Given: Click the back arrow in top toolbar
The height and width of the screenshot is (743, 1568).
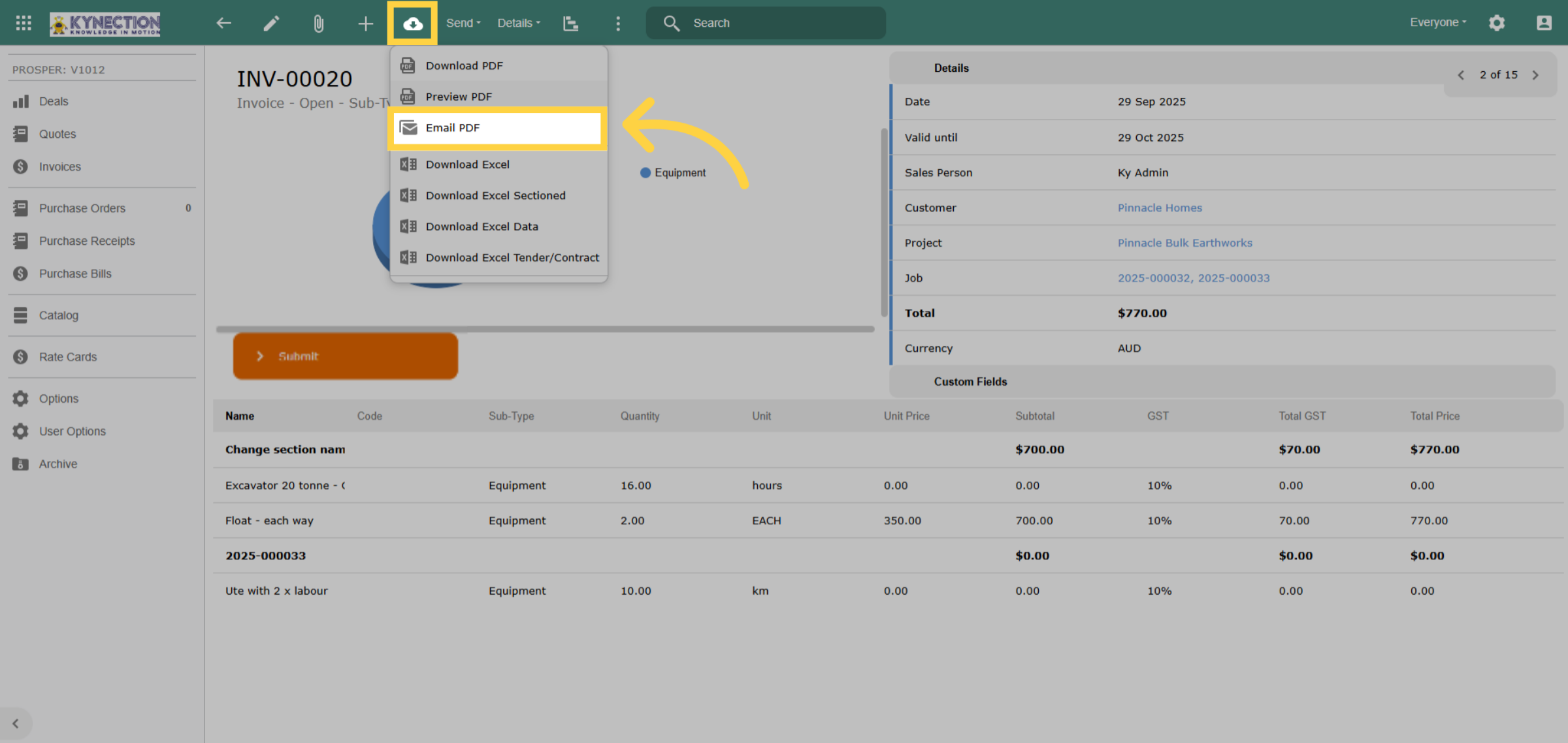Looking at the screenshot, I should click(223, 24).
